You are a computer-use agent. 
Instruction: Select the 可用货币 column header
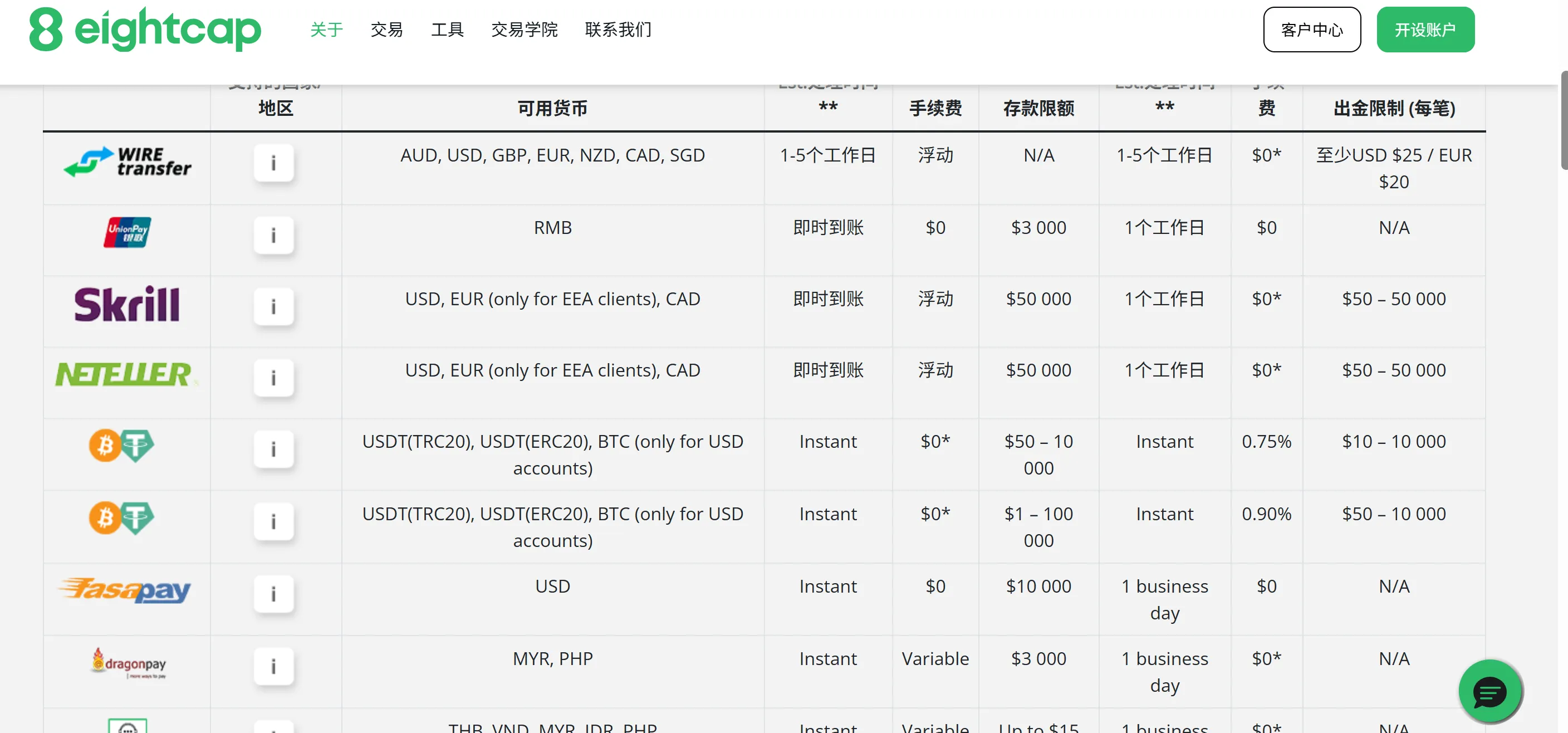click(x=552, y=109)
